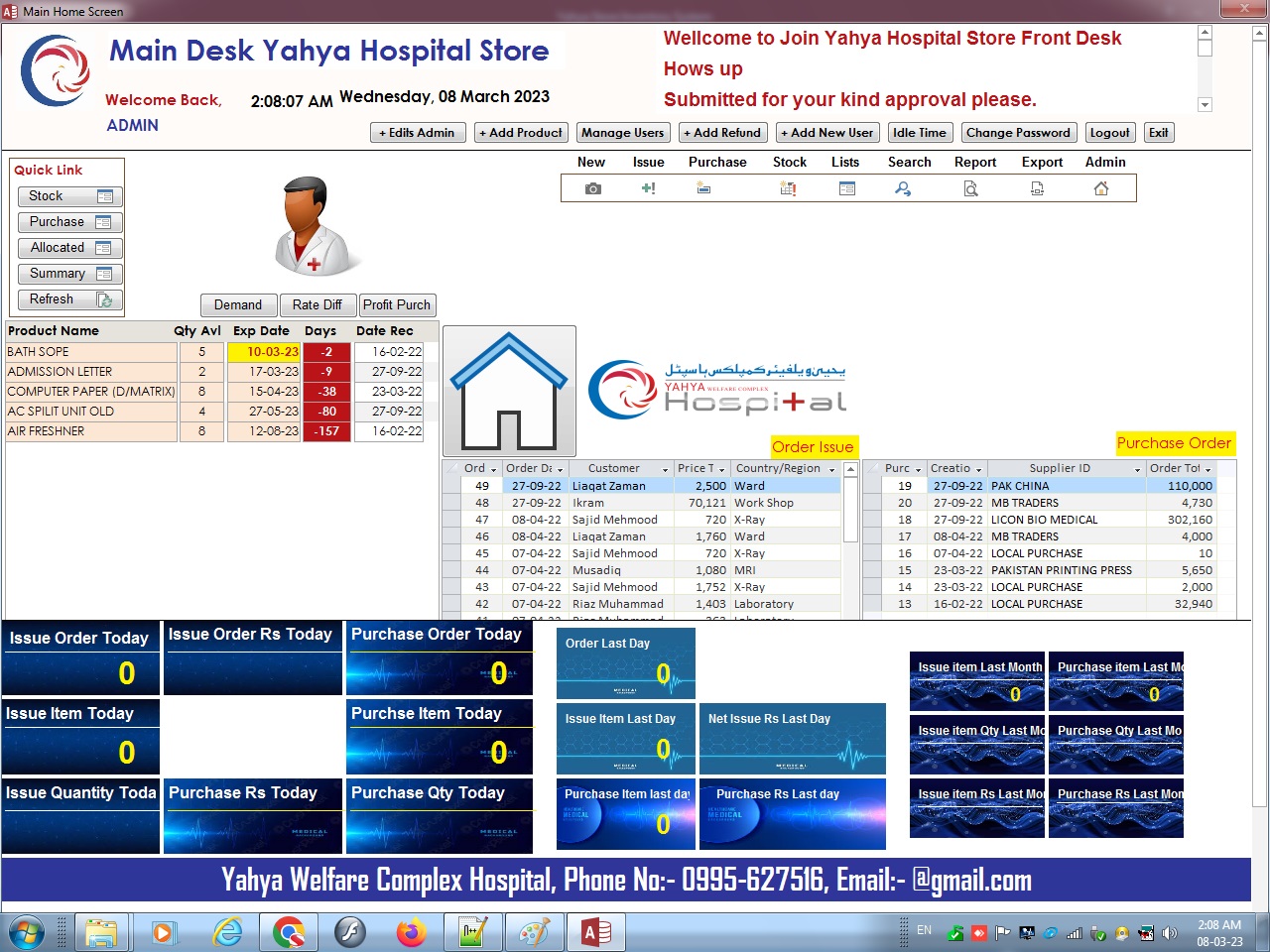Image resolution: width=1270 pixels, height=952 pixels.
Task: Expand the Country/Region column filter arrow
Action: pos(832,469)
